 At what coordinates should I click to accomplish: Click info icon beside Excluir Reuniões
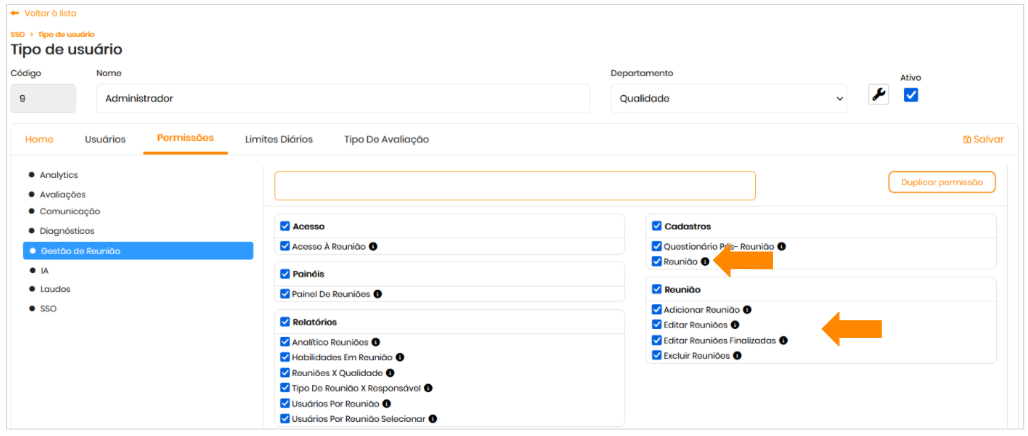click(x=738, y=355)
